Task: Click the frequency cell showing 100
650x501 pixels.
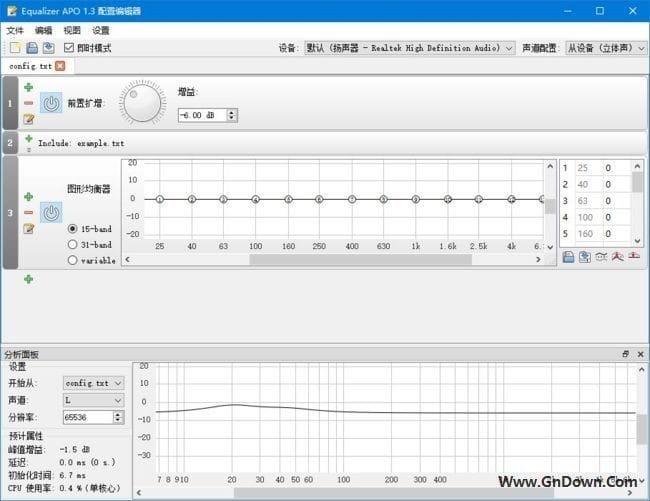Action: (587, 217)
